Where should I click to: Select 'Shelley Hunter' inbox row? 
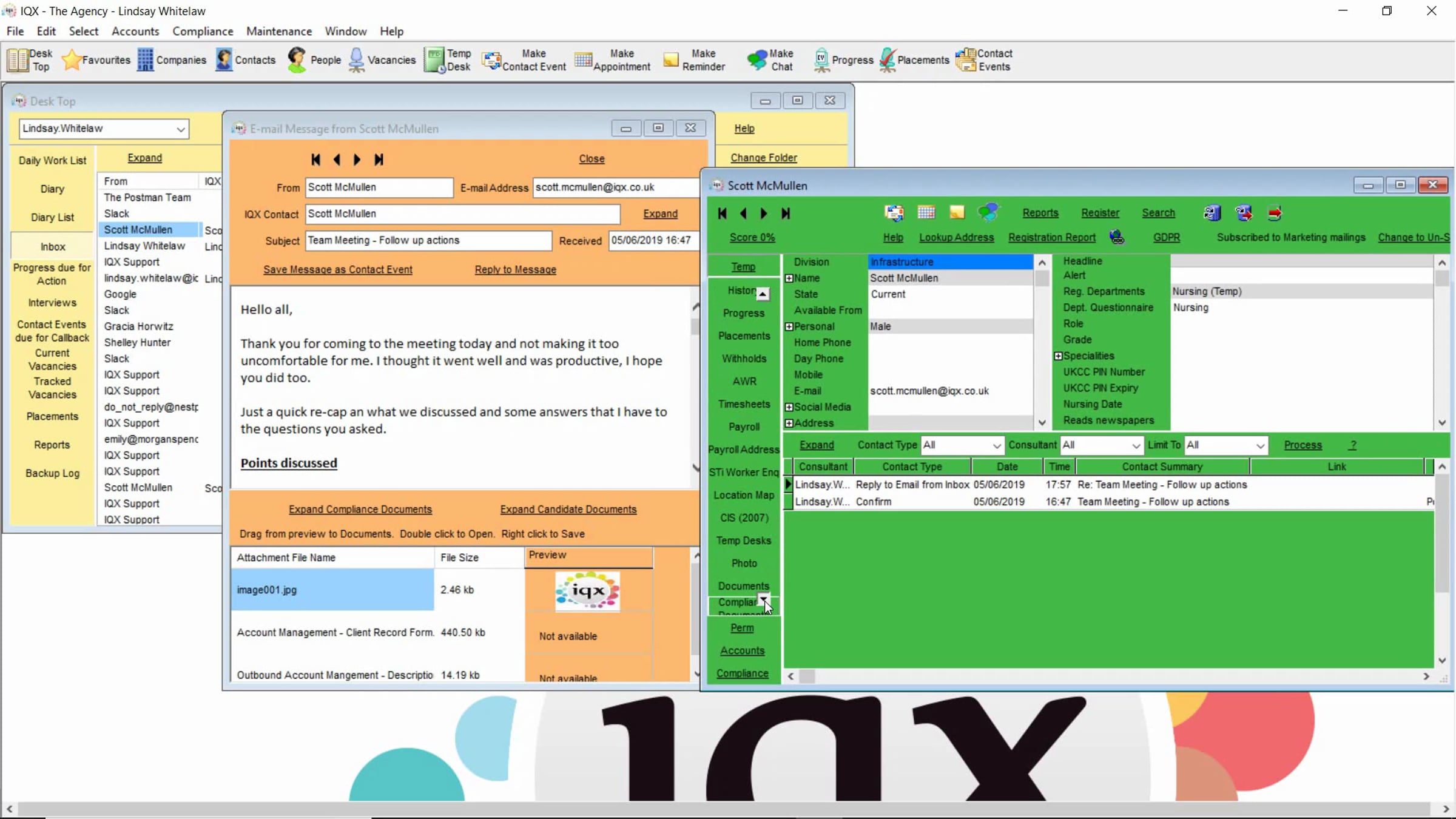point(150,343)
